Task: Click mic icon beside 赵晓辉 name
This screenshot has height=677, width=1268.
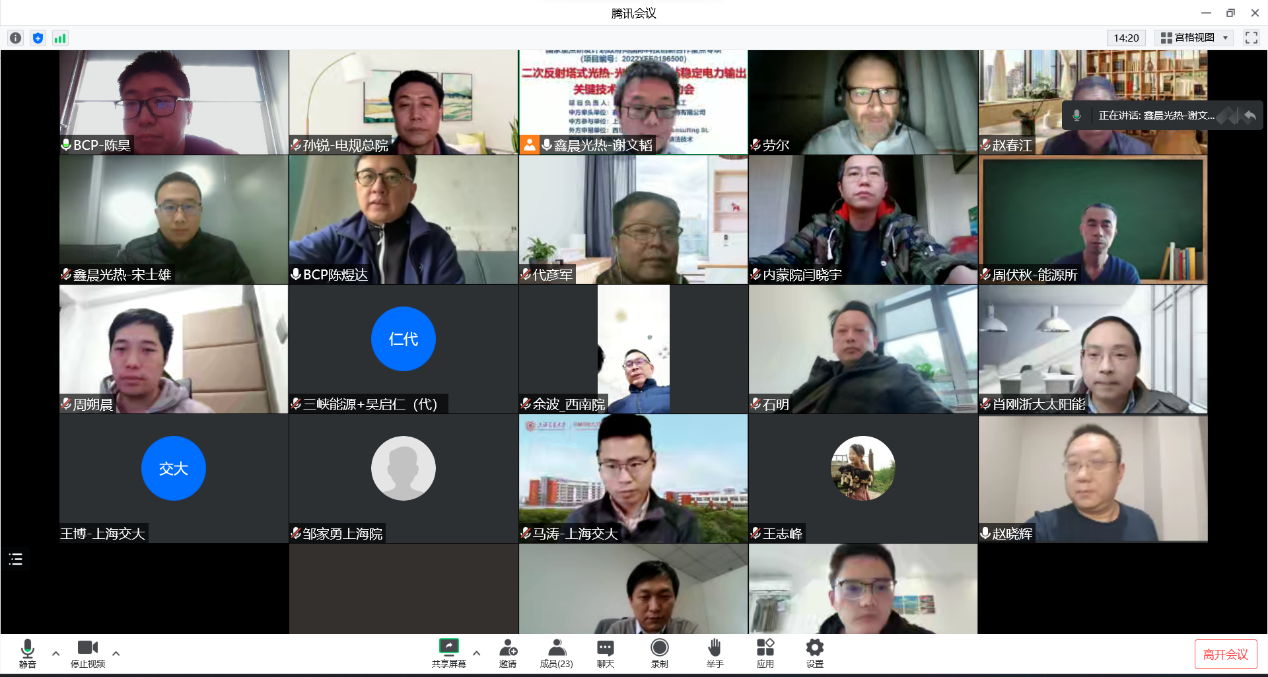Action: tap(986, 533)
